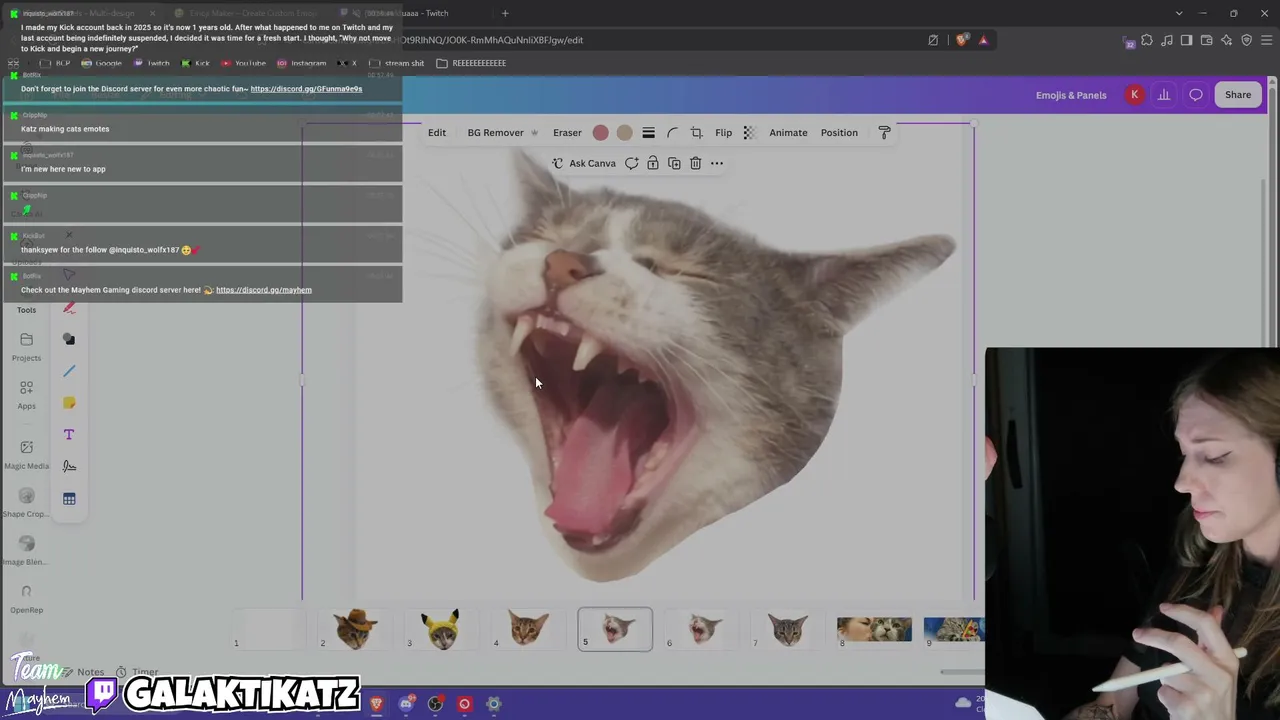Click the Share button

pos(1238,95)
